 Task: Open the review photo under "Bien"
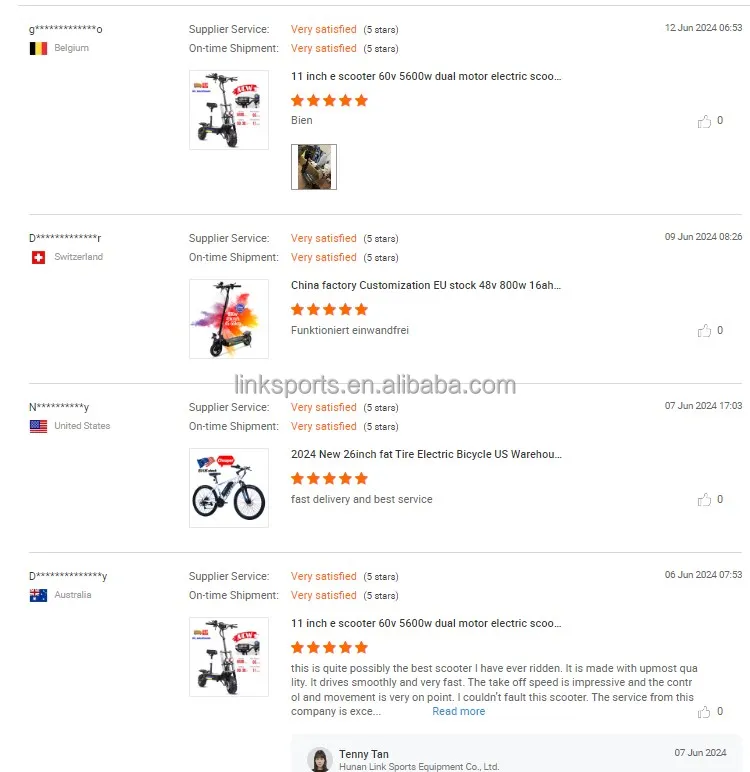tap(313, 167)
